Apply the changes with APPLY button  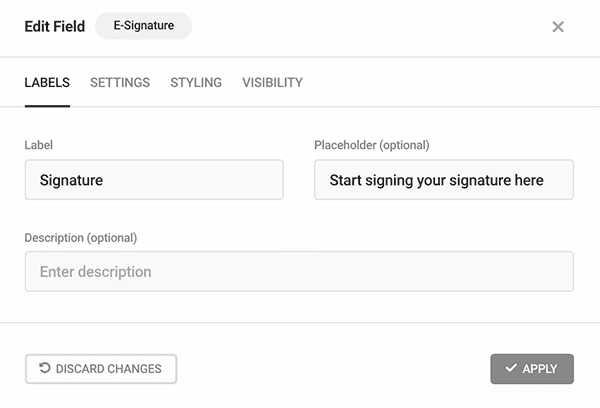(532, 369)
